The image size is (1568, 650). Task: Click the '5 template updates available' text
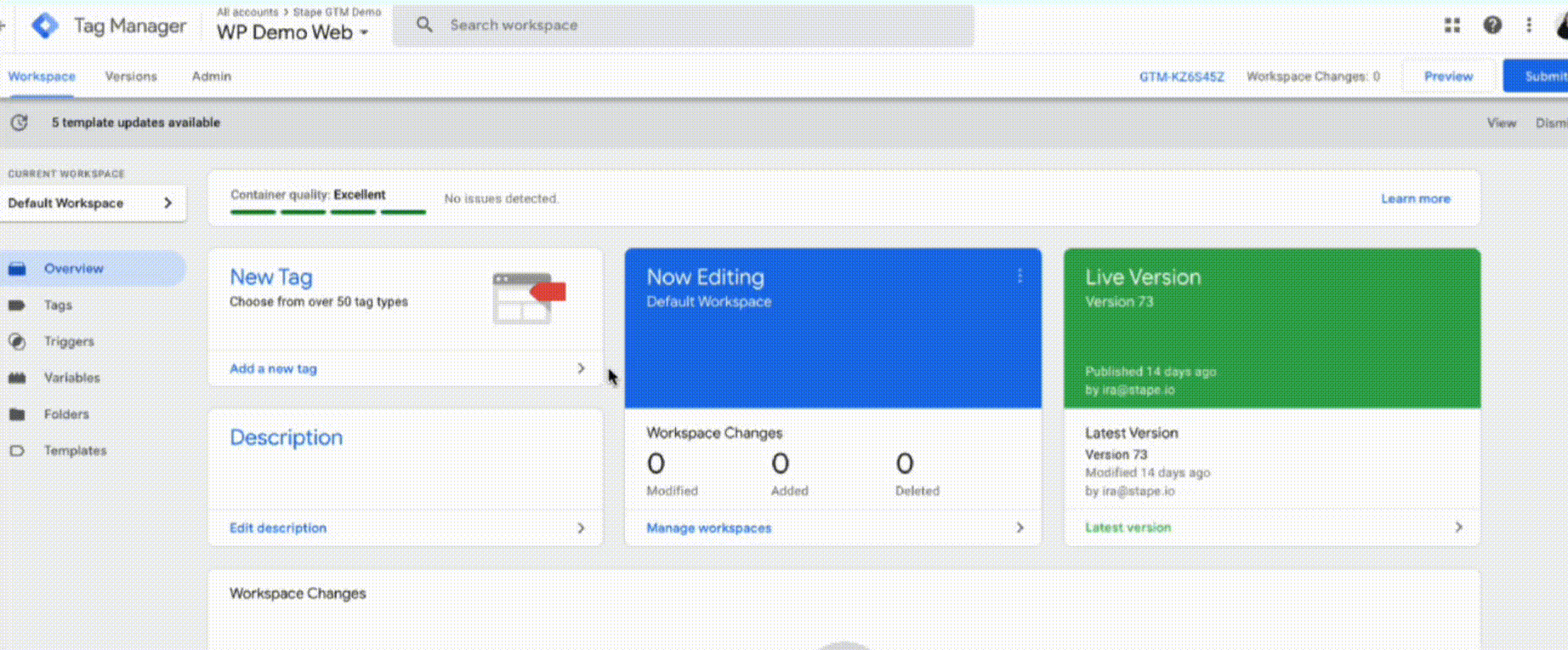click(136, 123)
